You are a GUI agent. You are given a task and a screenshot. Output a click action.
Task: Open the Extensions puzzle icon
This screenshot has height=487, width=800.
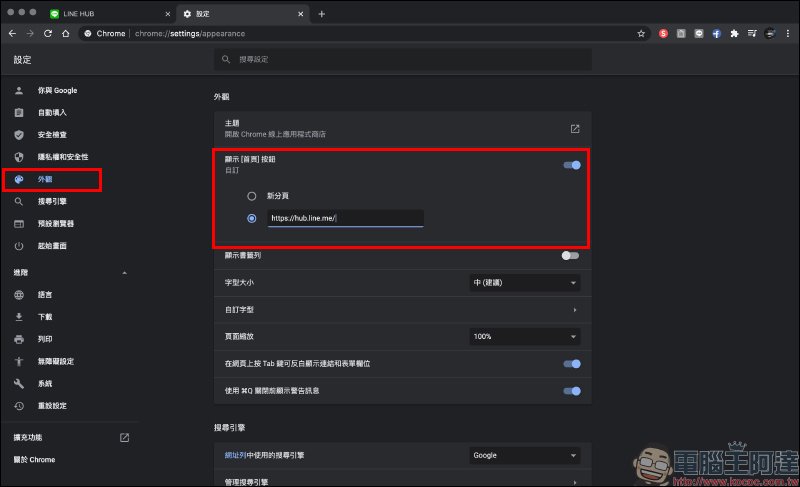tap(734, 34)
